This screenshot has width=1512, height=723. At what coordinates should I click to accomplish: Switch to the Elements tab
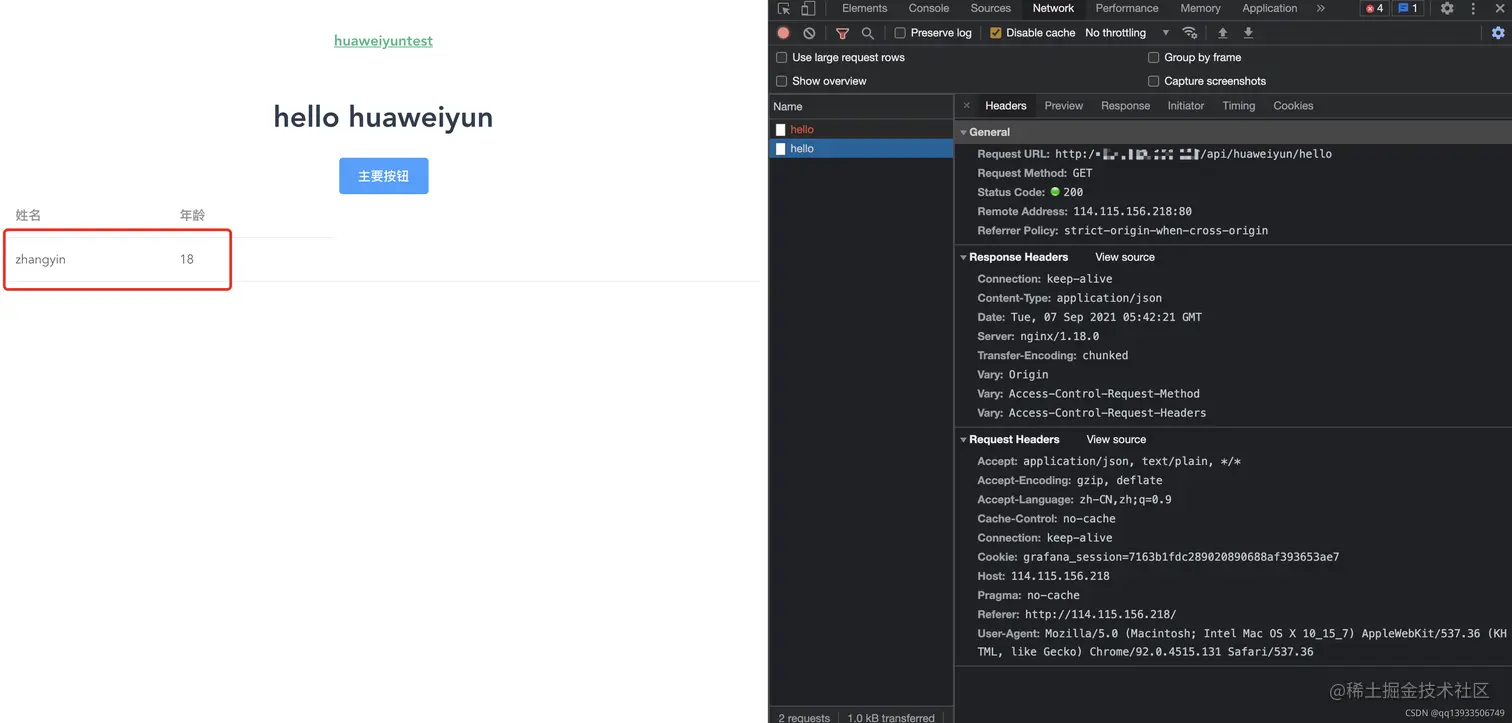coord(864,8)
